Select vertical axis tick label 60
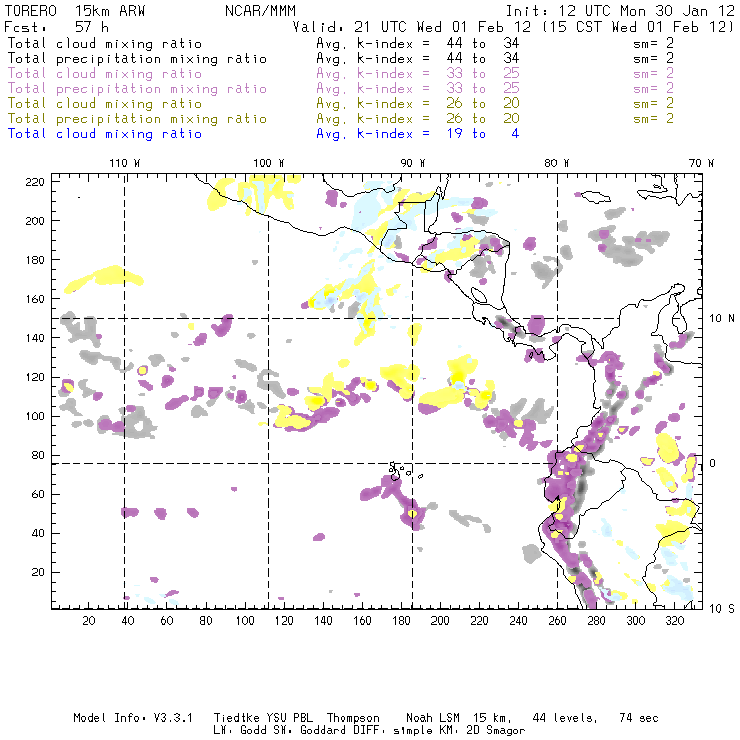This screenshot has height=740, width=740. pyautogui.click(x=38, y=494)
